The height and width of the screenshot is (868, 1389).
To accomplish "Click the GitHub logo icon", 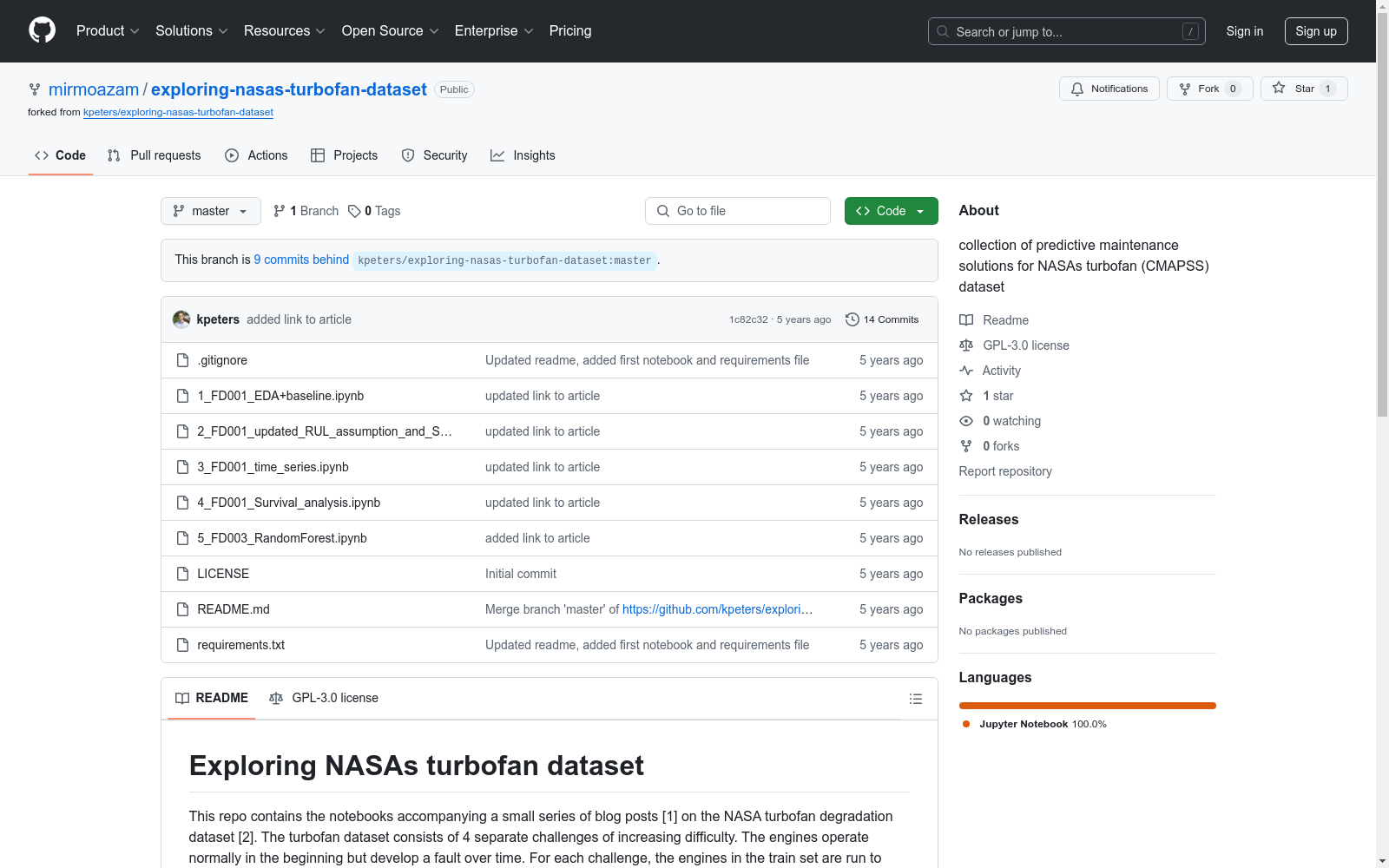I will pyautogui.click(x=42, y=30).
